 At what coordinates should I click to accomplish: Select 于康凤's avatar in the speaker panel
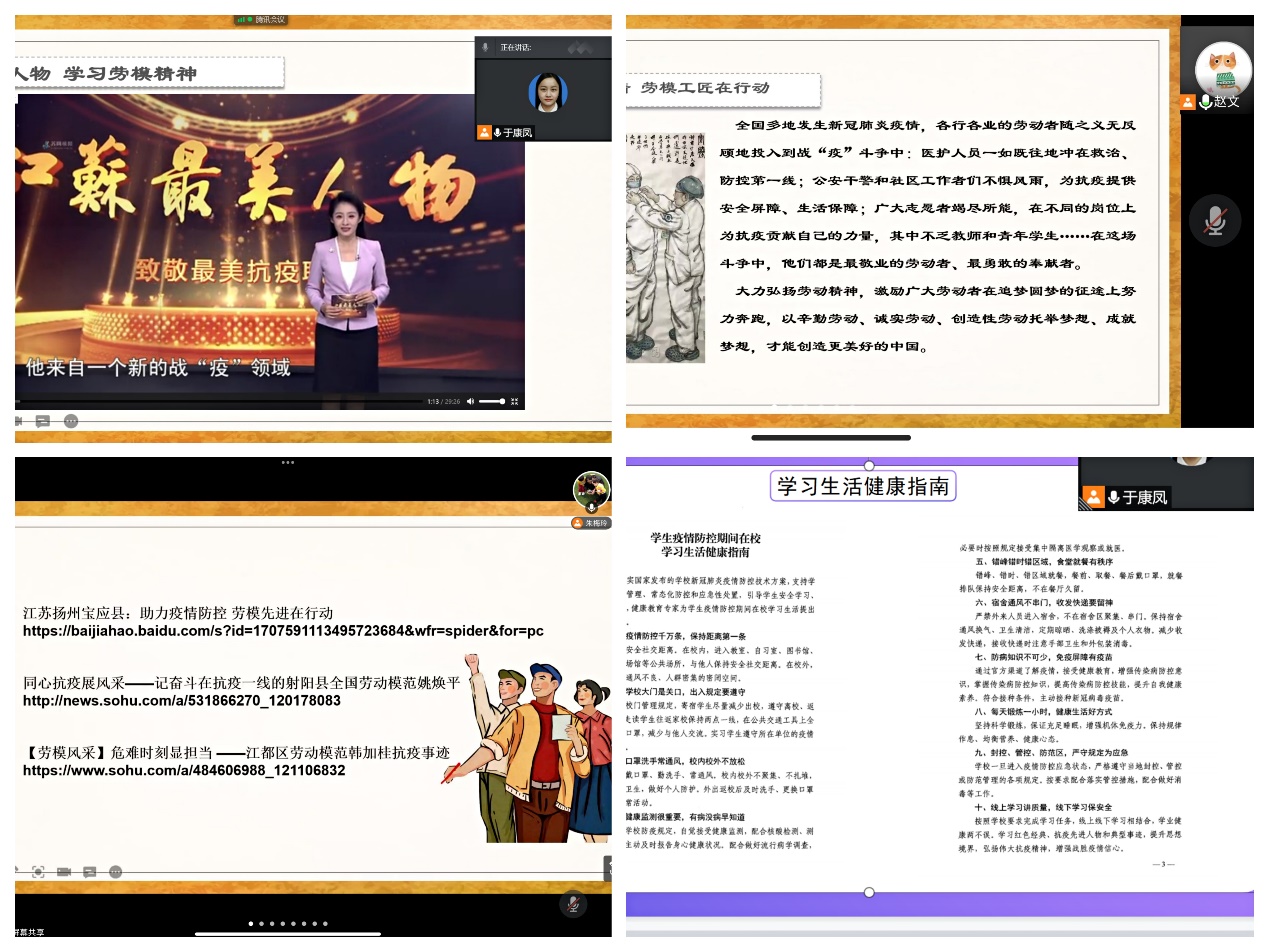(x=547, y=92)
